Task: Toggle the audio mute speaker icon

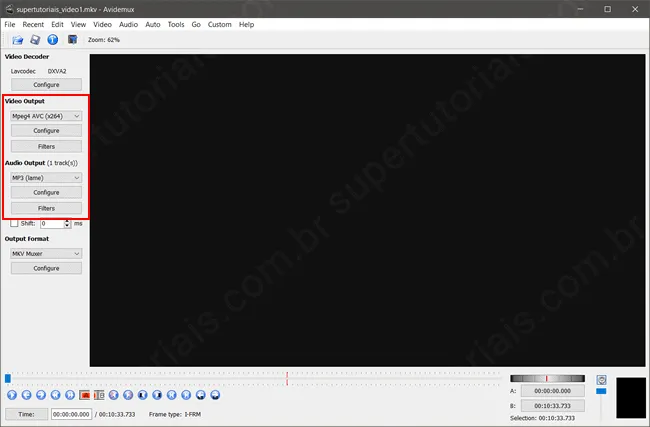Action: click(601, 380)
